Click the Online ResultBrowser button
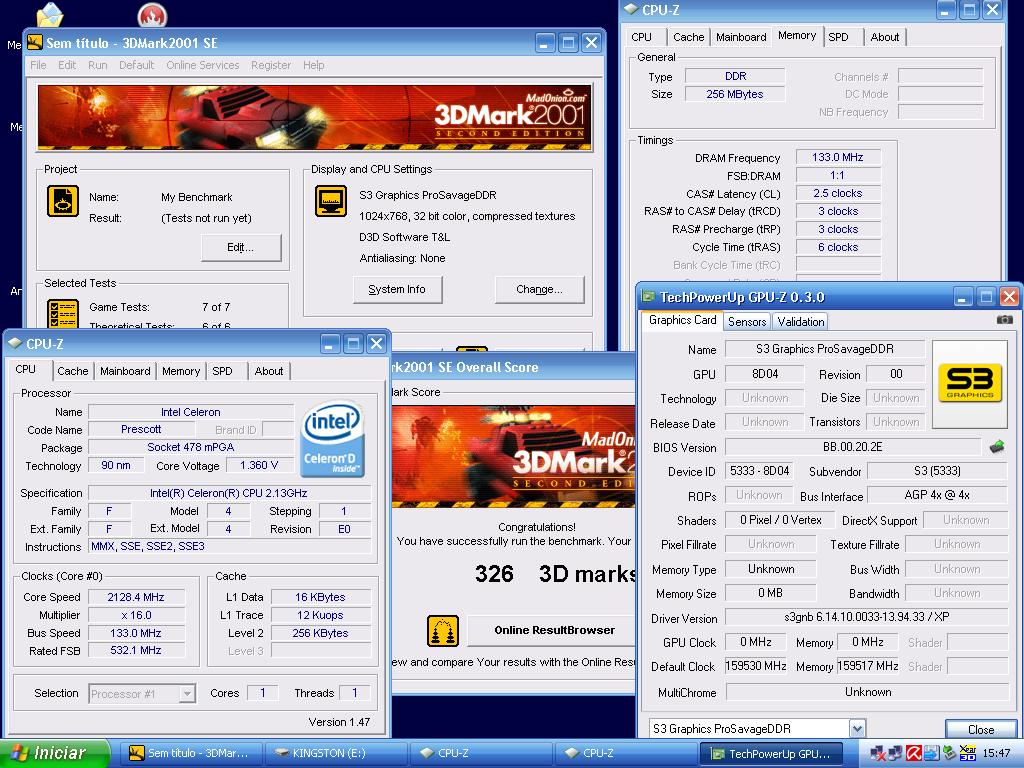The image size is (1024, 768). (x=554, y=630)
